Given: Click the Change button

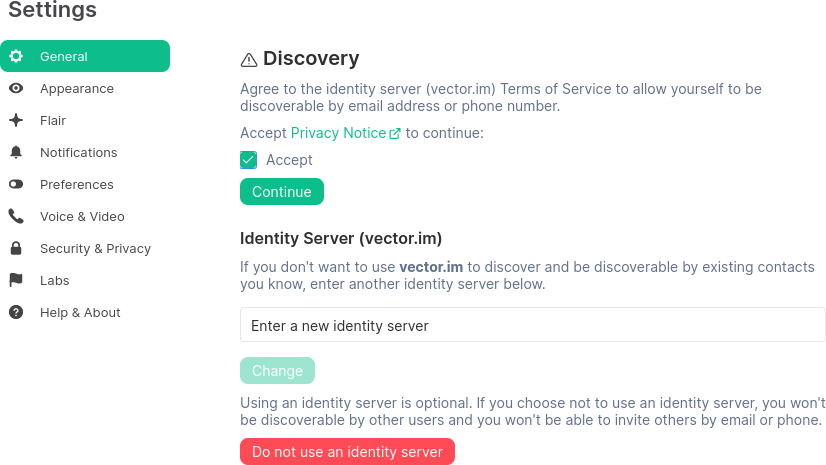Looking at the screenshot, I should click(277, 371).
